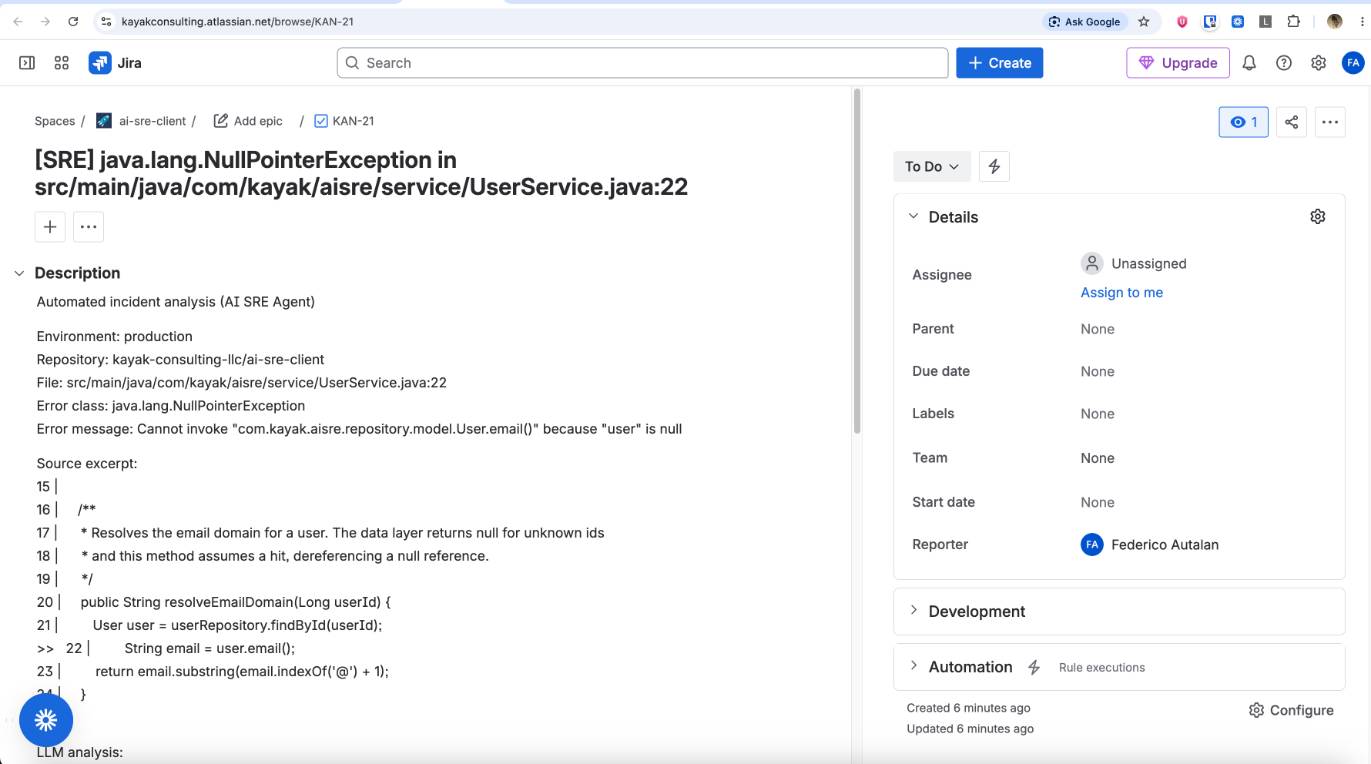This screenshot has height=764, width=1371.
Task: Click the browser address bar URL
Action: (237, 21)
